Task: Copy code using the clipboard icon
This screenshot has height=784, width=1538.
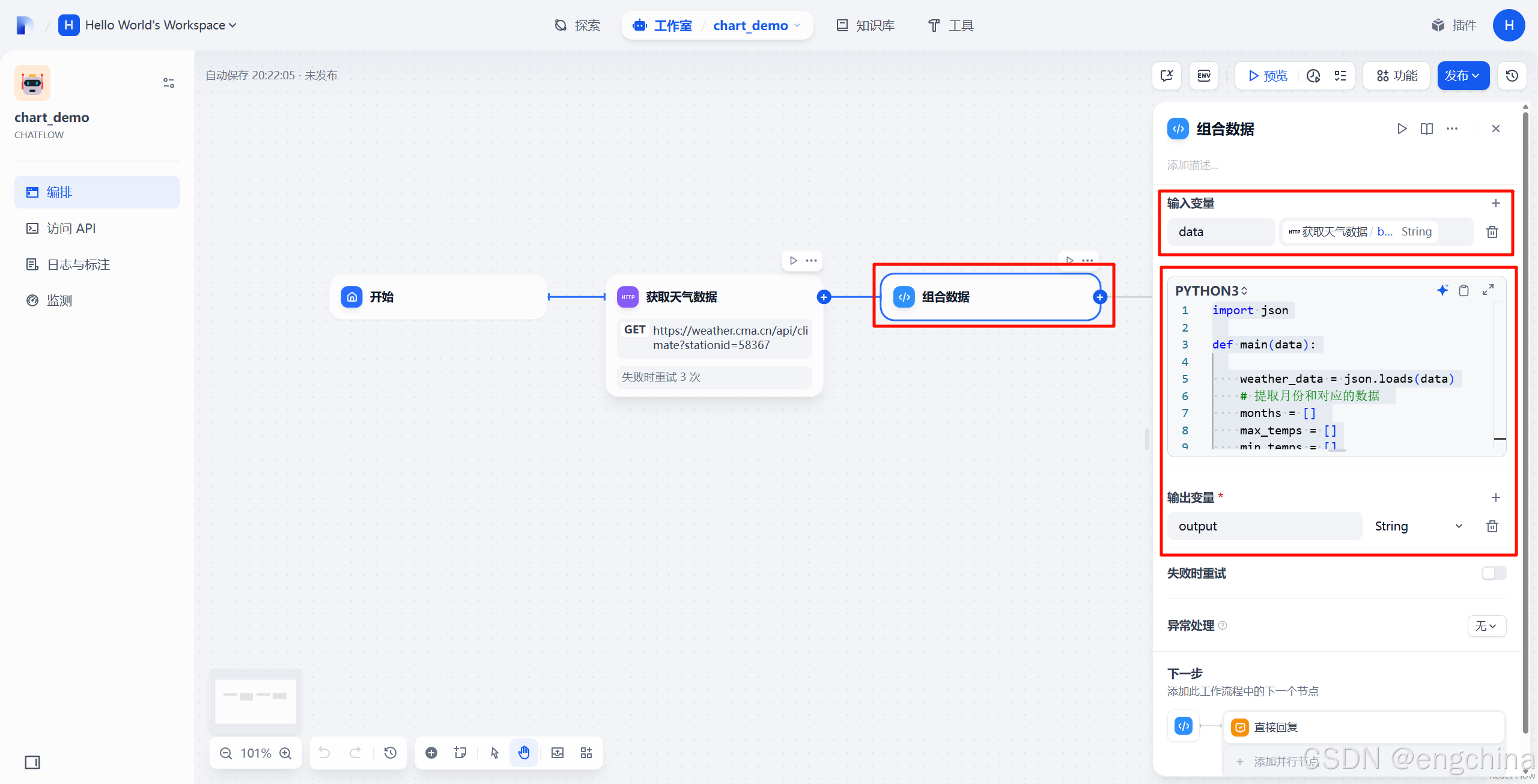Action: click(1464, 290)
